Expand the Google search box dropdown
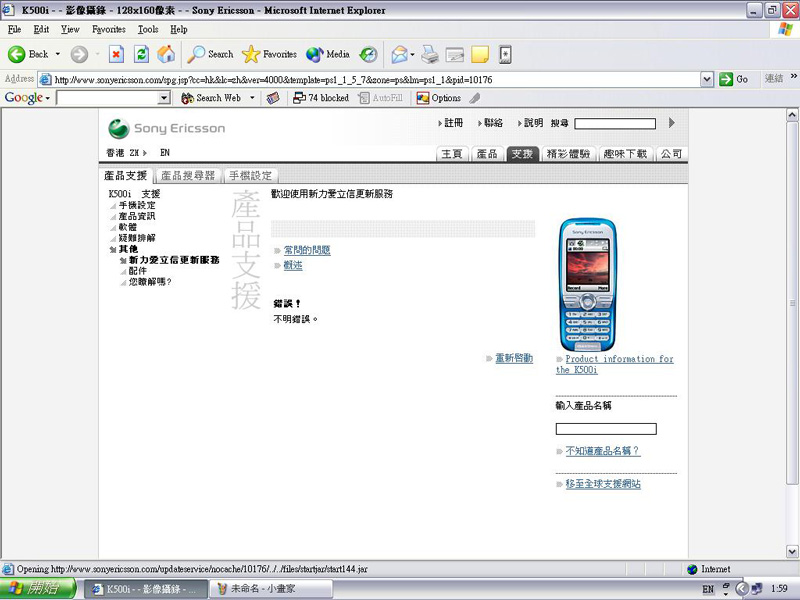 point(167,98)
